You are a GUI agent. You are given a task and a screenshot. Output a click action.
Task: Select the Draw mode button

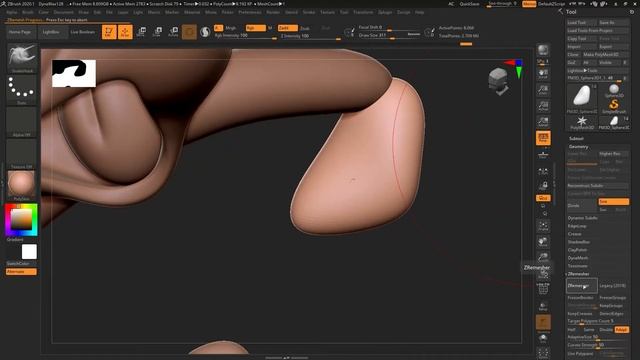click(x=125, y=32)
